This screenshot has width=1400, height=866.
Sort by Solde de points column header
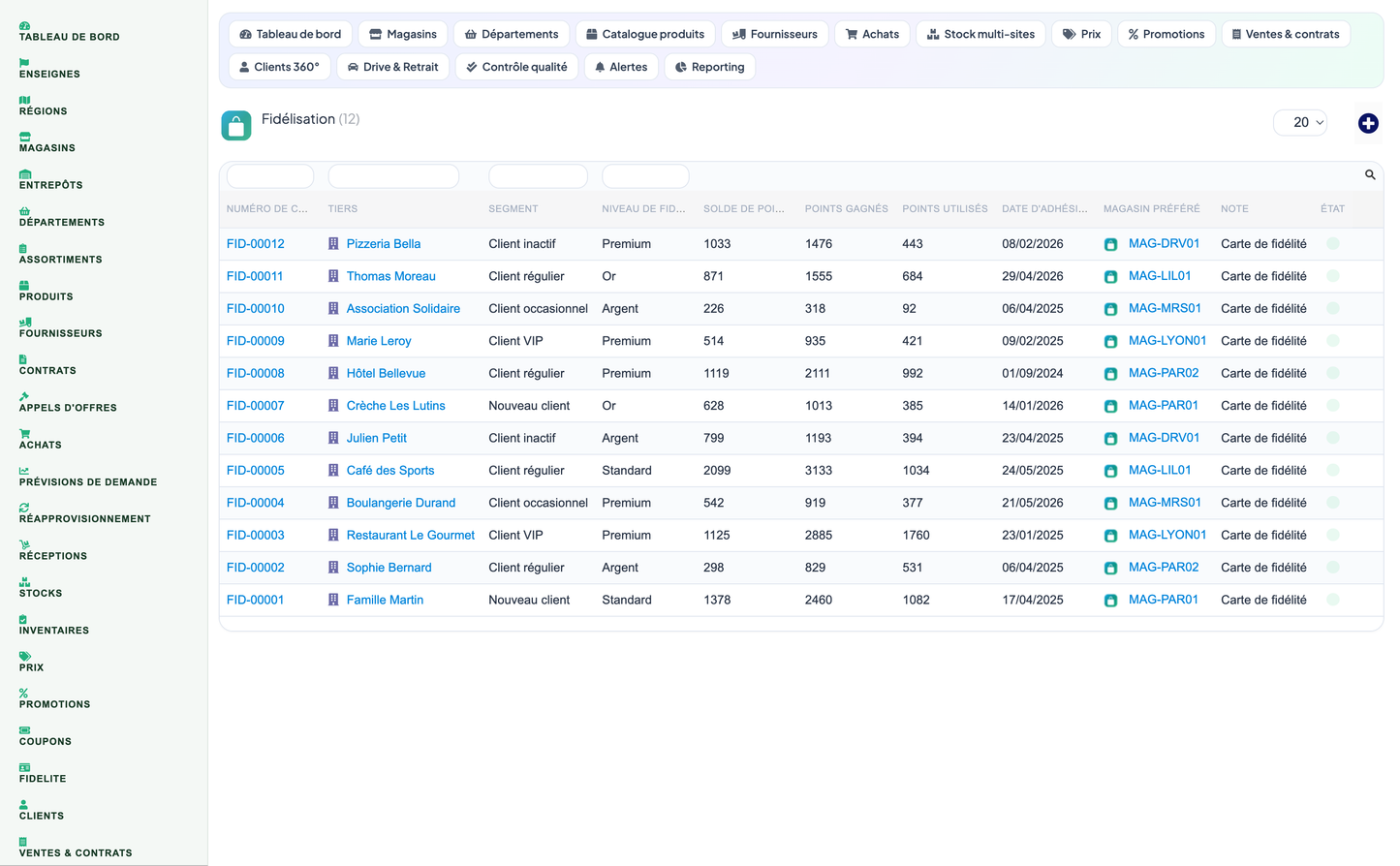pyautogui.click(x=744, y=209)
